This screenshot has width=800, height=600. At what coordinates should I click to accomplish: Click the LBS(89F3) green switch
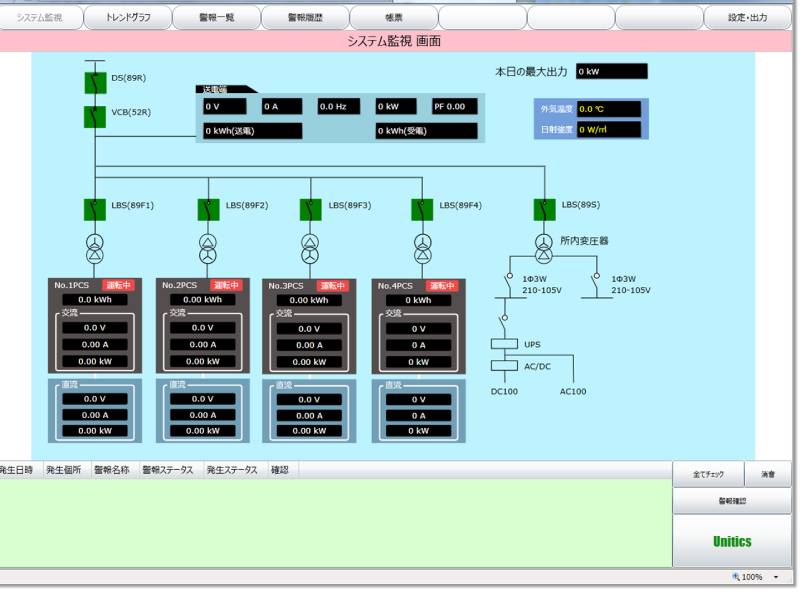pos(311,209)
